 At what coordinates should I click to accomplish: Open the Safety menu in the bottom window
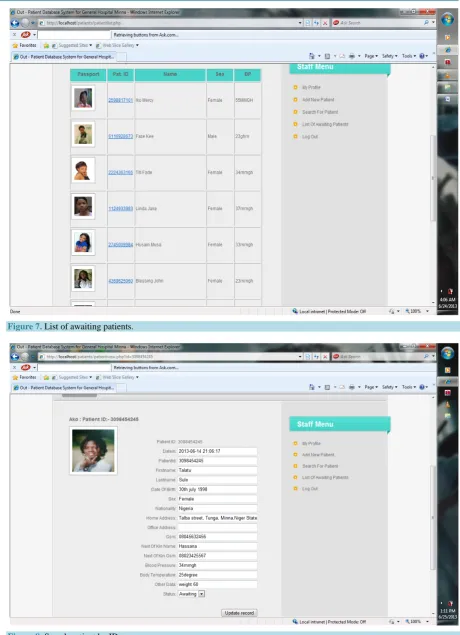[x=390, y=388]
